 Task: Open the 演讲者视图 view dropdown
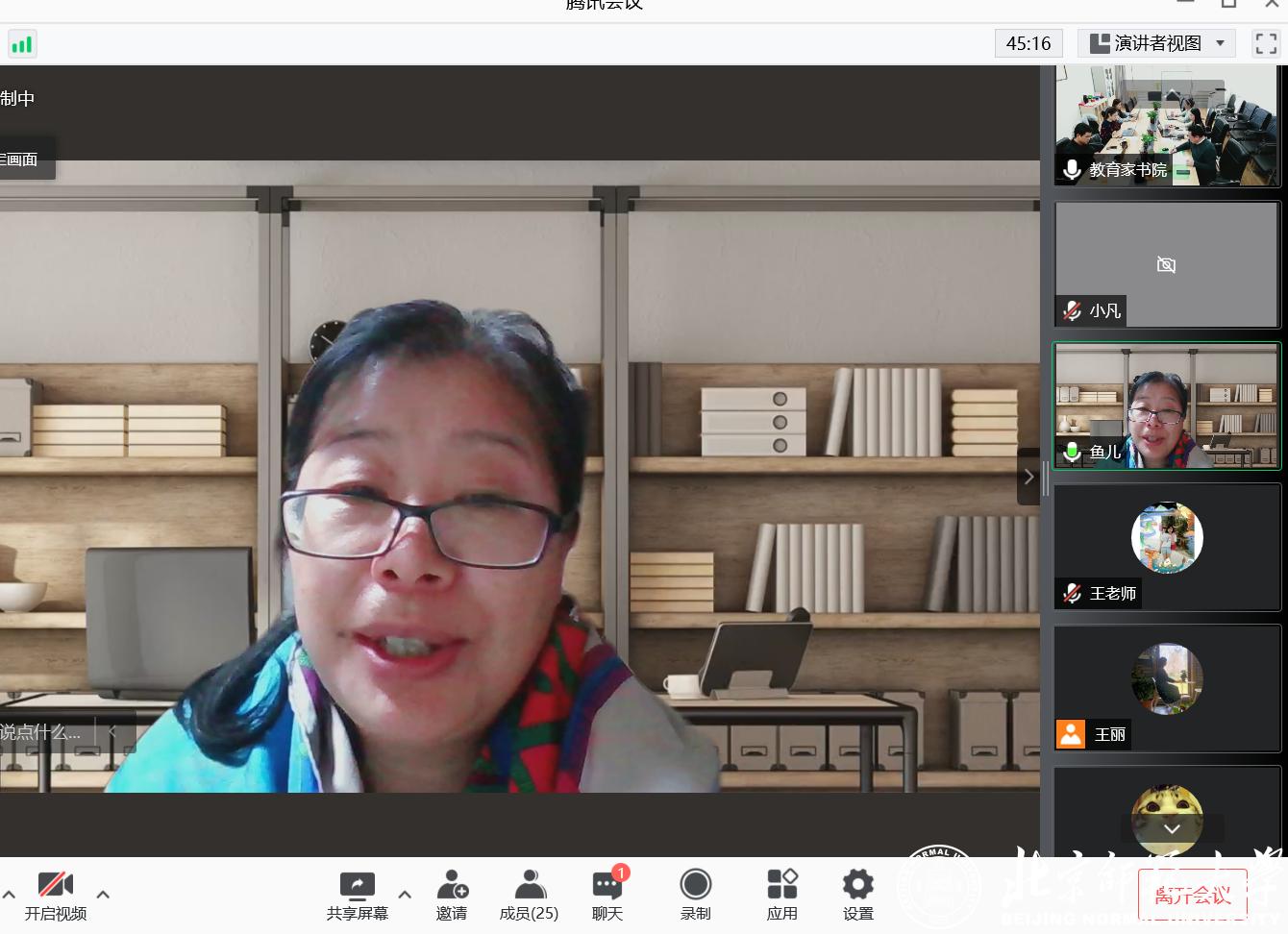point(1156,43)
